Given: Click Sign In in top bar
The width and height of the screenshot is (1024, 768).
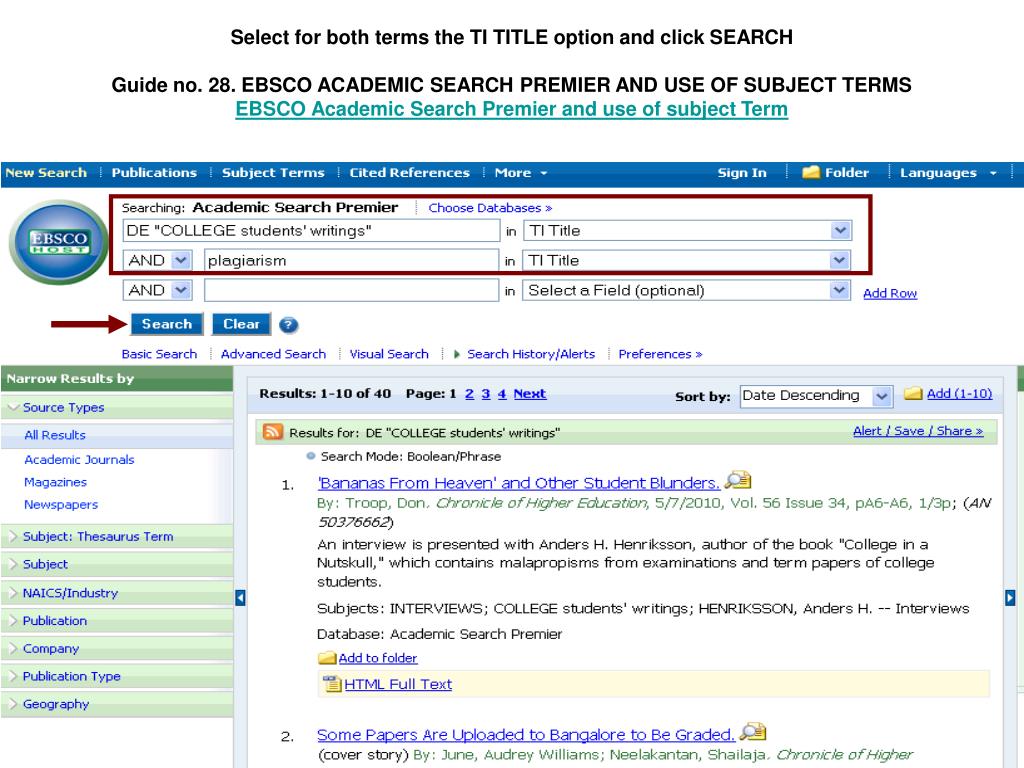Looking at the screenshot, I should (742, 173).
